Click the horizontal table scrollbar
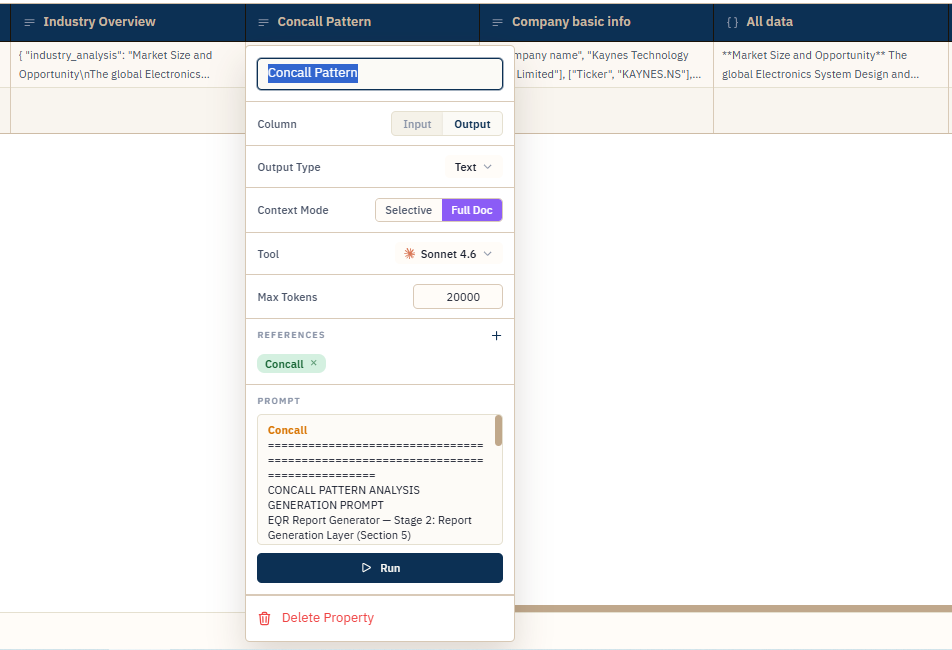This screenshot has height=650, width=952. tap(733, 608)
